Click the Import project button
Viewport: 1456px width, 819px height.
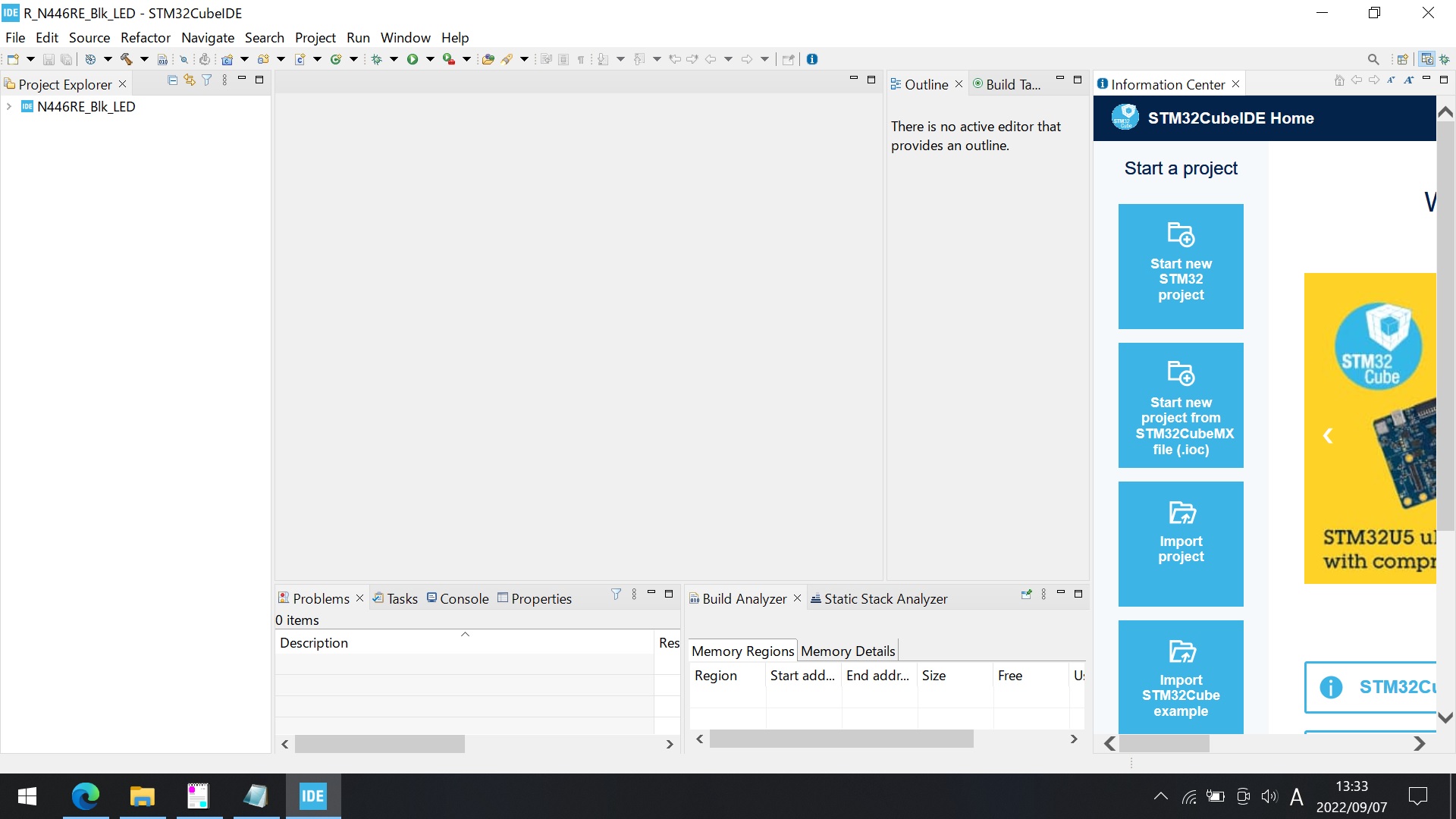1181,543
